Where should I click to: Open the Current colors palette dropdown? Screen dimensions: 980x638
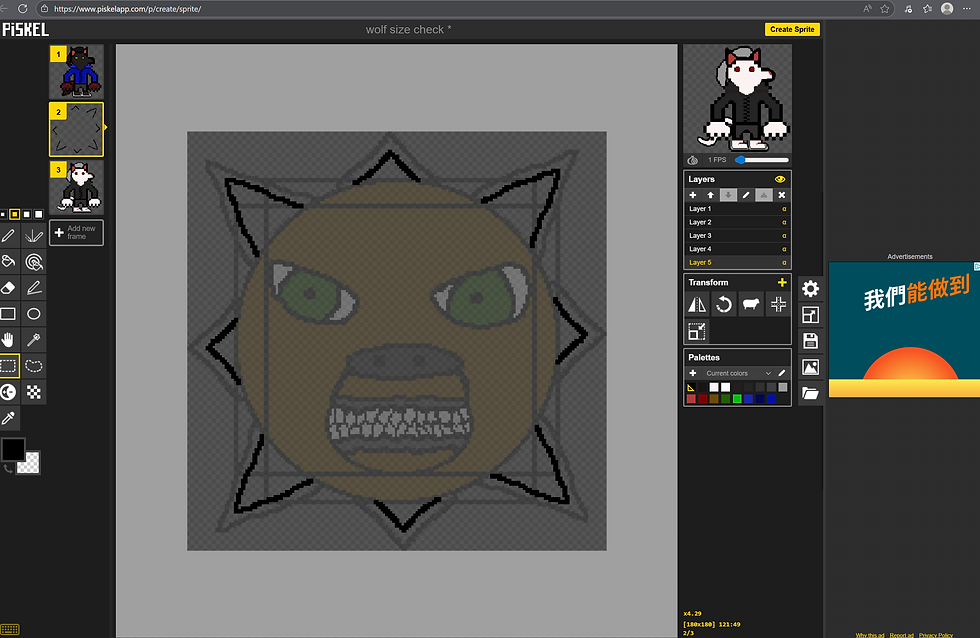tap(738, 373)
